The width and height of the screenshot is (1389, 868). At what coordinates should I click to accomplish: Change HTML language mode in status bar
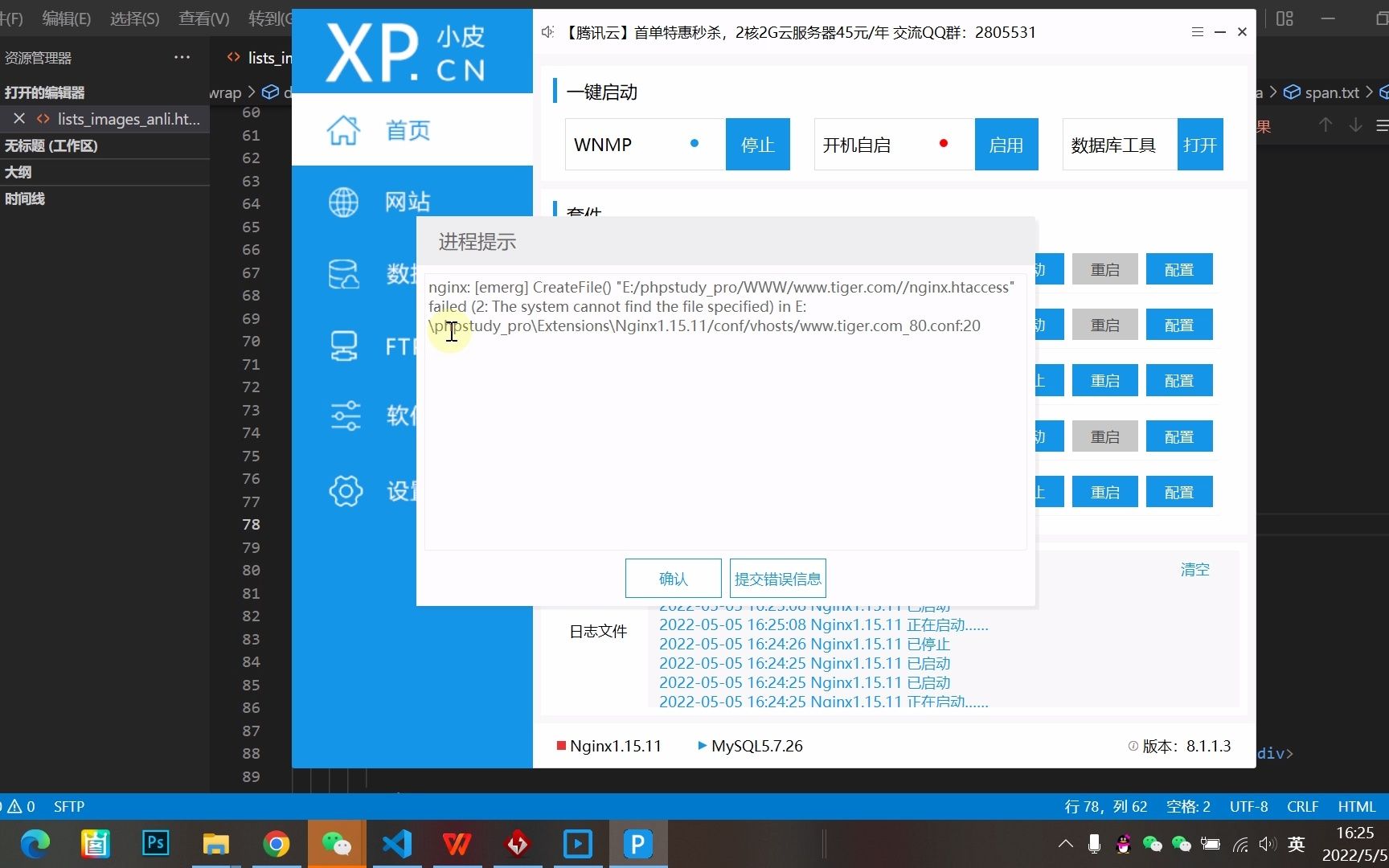1356,806
